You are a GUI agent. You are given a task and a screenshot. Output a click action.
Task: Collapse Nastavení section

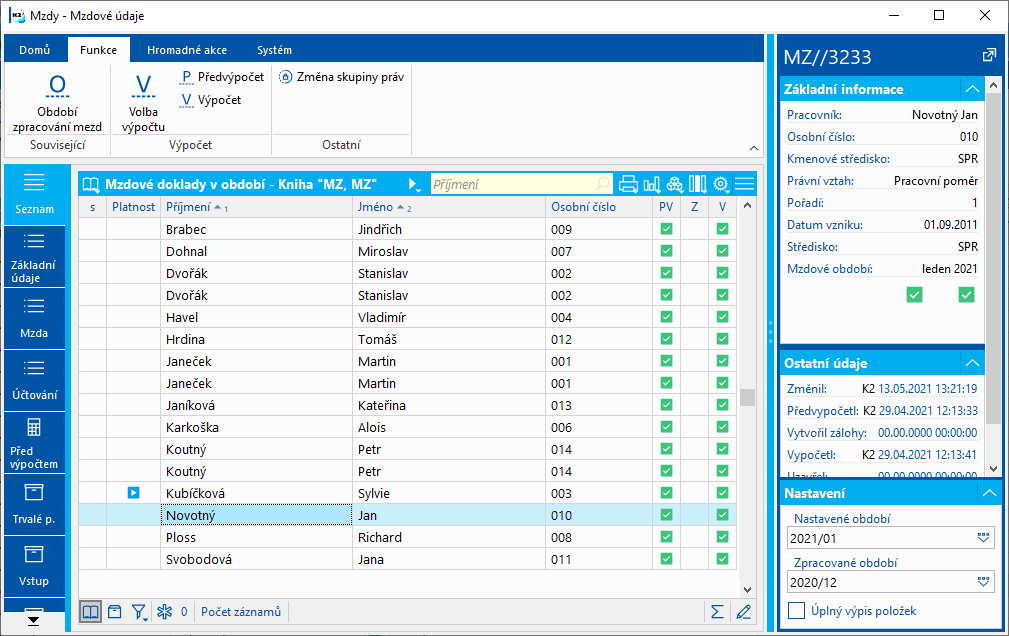tap(989, 493)
